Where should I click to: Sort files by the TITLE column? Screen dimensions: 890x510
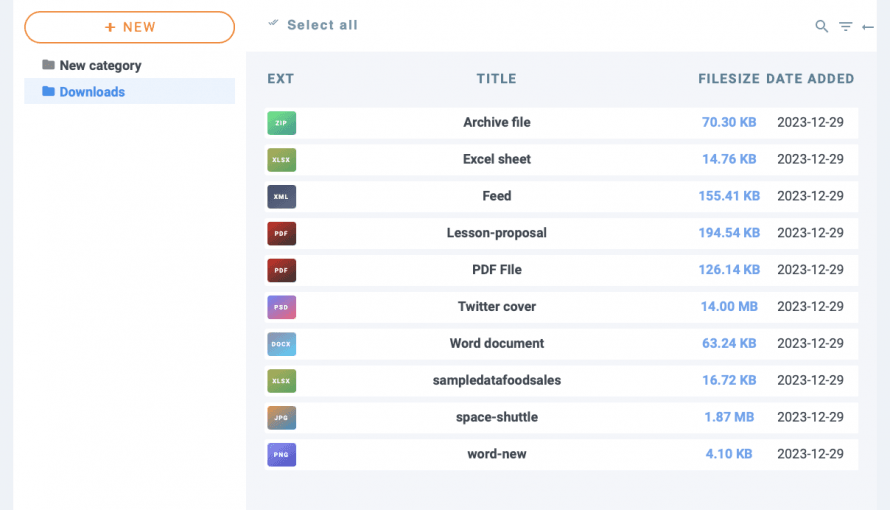pyautogui.click(x=496, y=79)
